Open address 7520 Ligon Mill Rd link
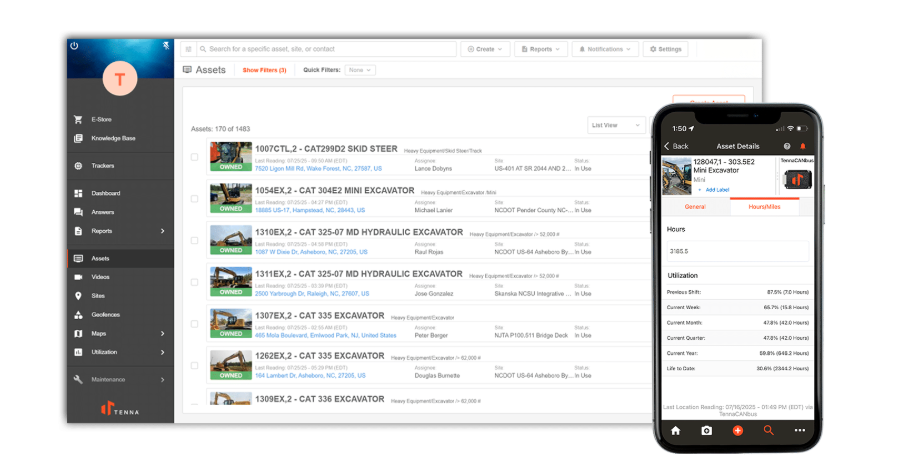 [x=318, y=169]
